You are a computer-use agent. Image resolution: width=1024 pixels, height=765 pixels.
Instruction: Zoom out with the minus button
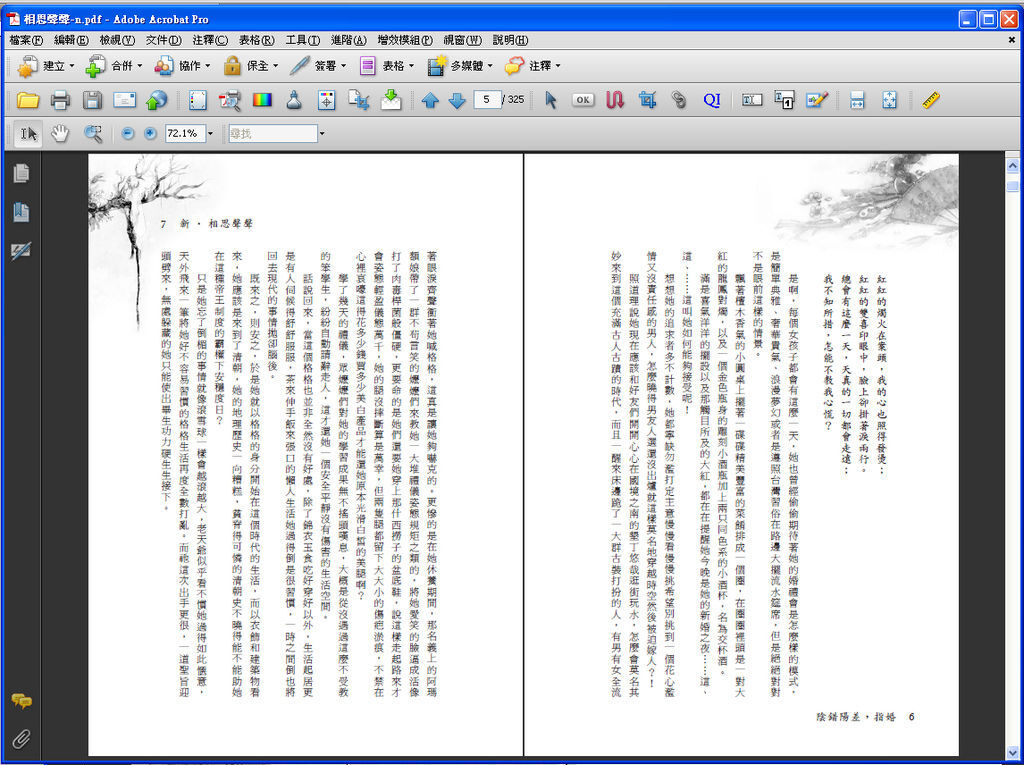point(128,134)
